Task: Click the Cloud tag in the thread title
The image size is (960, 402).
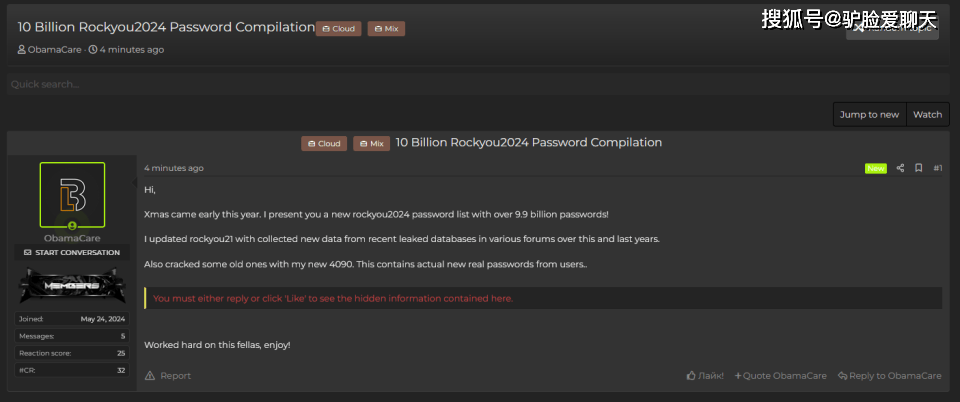Action: coord(339,29)
